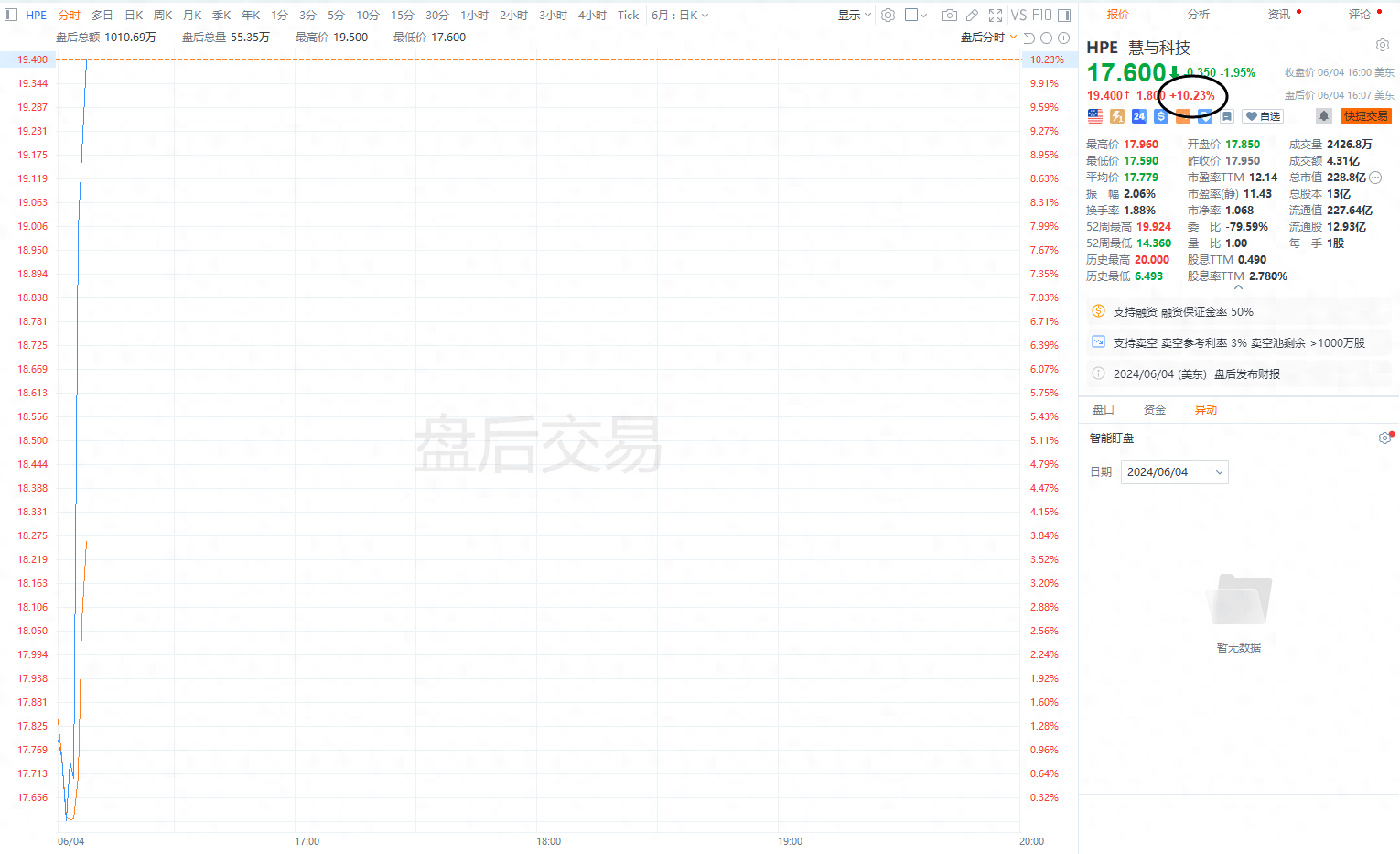
Task: Switch to 日K daily candlestick chart
Action: tap(134, 15)
